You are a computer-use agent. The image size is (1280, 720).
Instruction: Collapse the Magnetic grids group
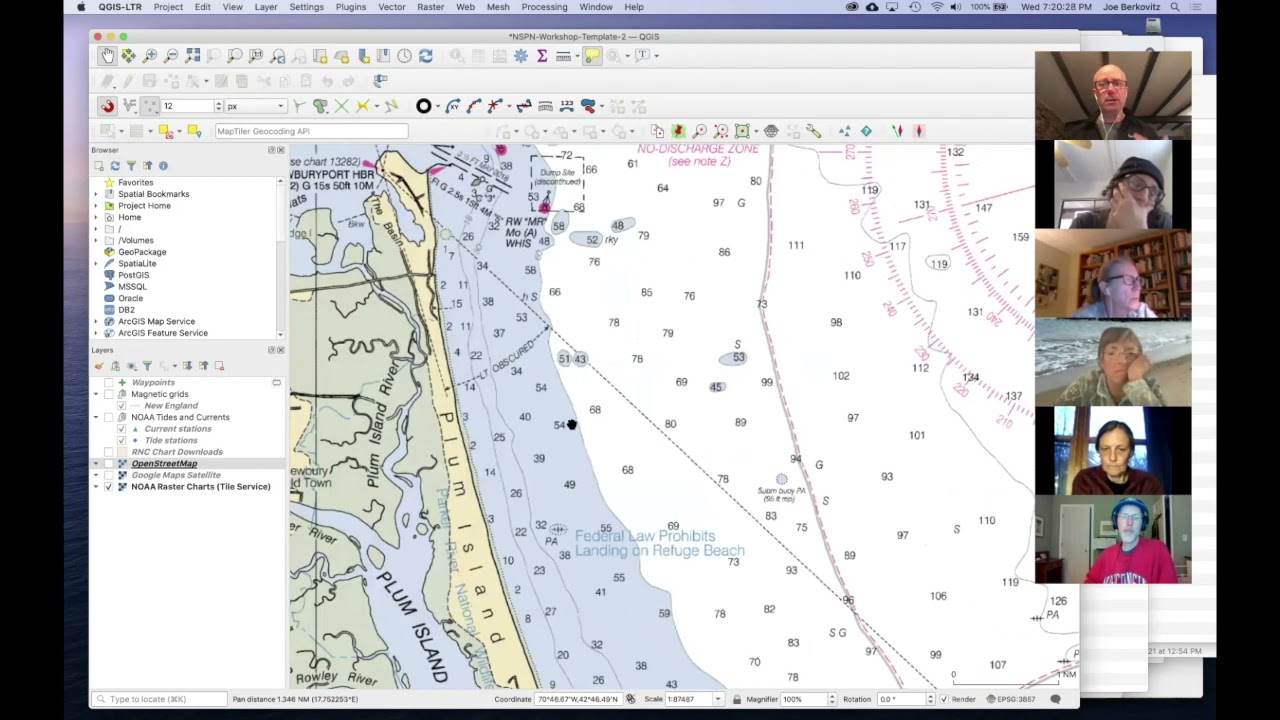tap(97, 394)
